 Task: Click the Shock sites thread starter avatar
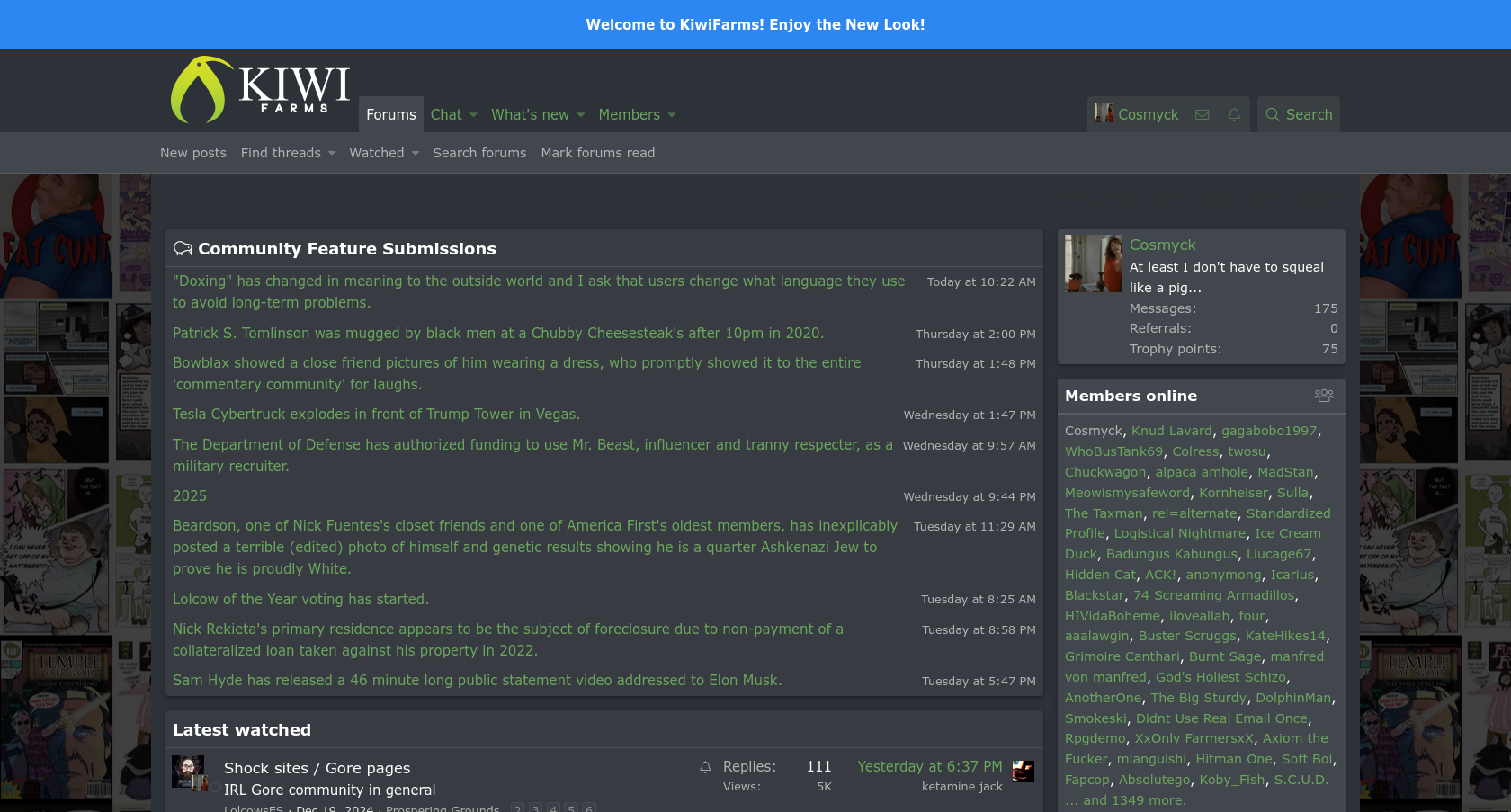click(188, 772)
